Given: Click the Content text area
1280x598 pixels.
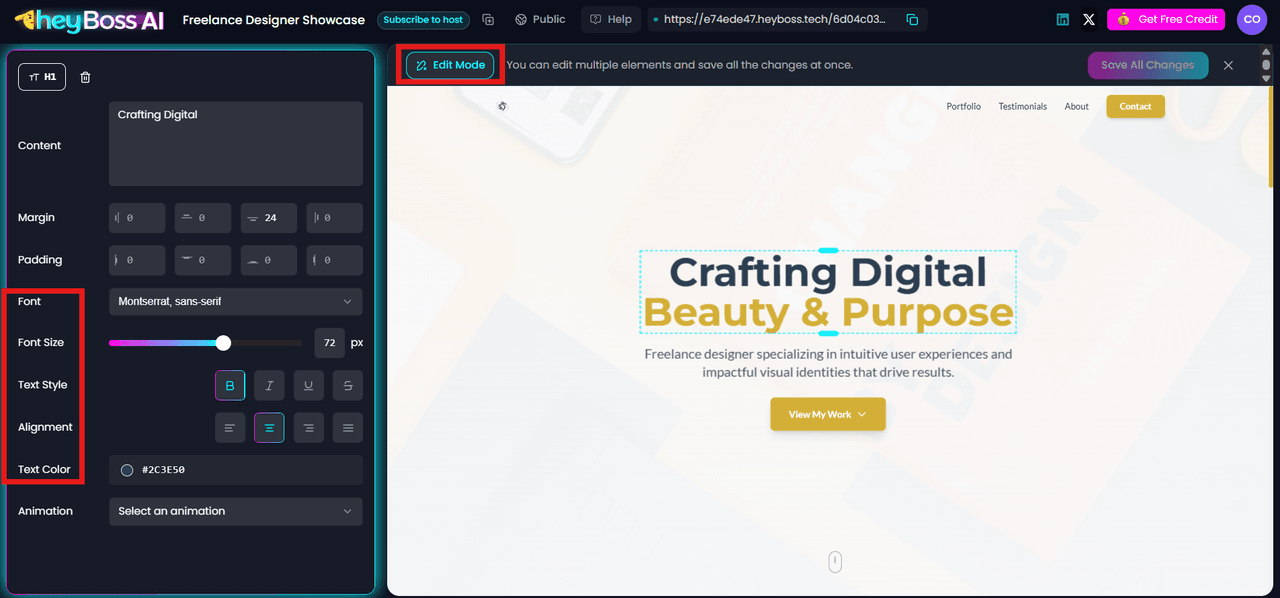Looking at the screenshot, I should point(236,144).
